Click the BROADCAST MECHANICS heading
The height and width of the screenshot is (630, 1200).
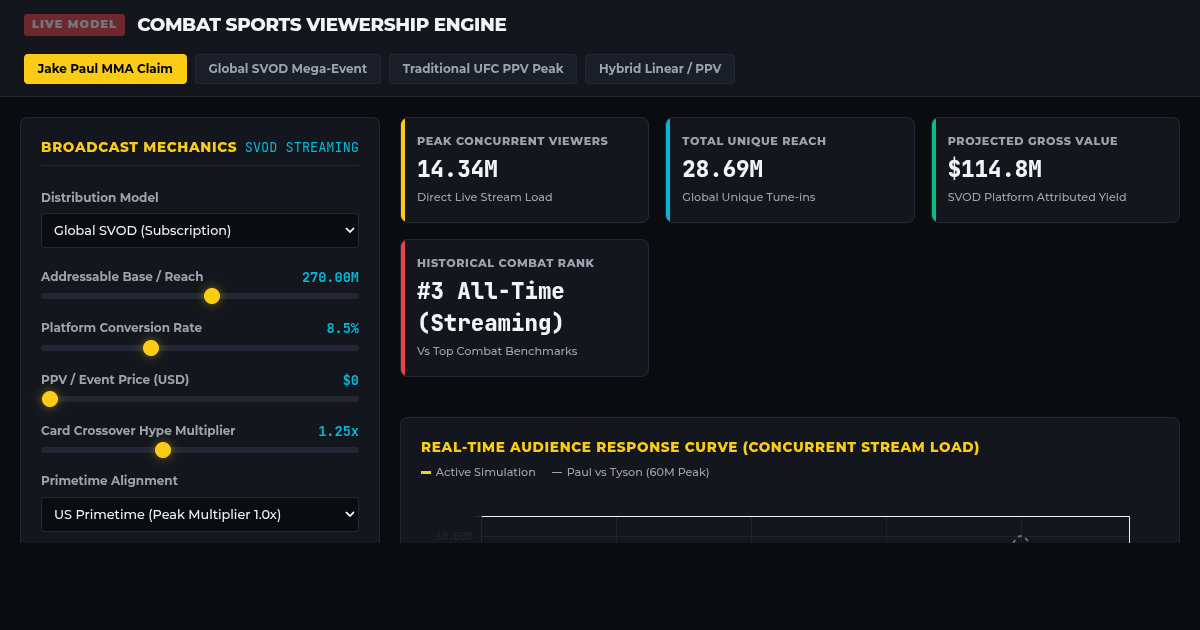pyautogui.click(x=139, y=147)
